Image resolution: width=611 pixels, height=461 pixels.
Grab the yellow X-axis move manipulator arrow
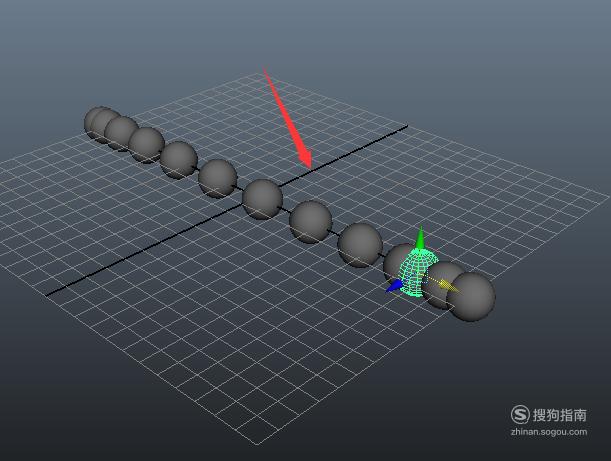449,286
